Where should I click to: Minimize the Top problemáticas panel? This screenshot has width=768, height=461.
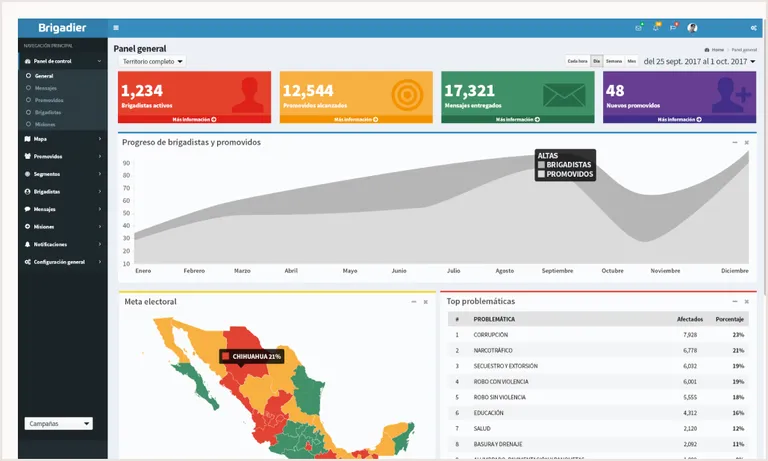pos(735,301)
